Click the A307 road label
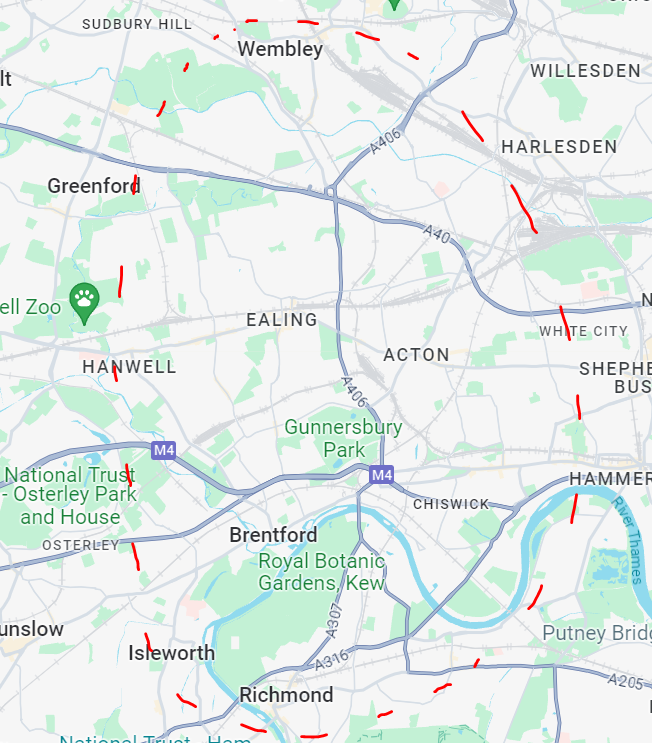The image size is (652, 743). (x=334, y=621)
